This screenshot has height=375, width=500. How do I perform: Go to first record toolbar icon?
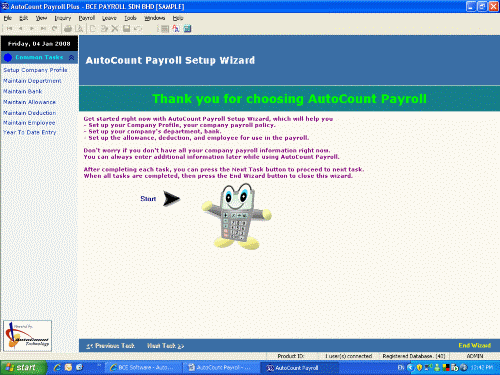point(9,29)
